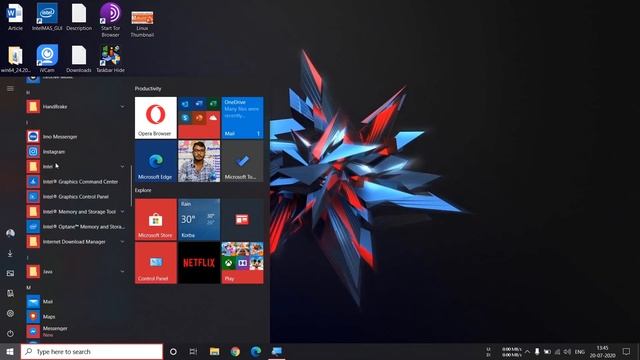Open the Microsoft Edge tile
This screenshot has height=360, width=640.
(x=156, y=161)
